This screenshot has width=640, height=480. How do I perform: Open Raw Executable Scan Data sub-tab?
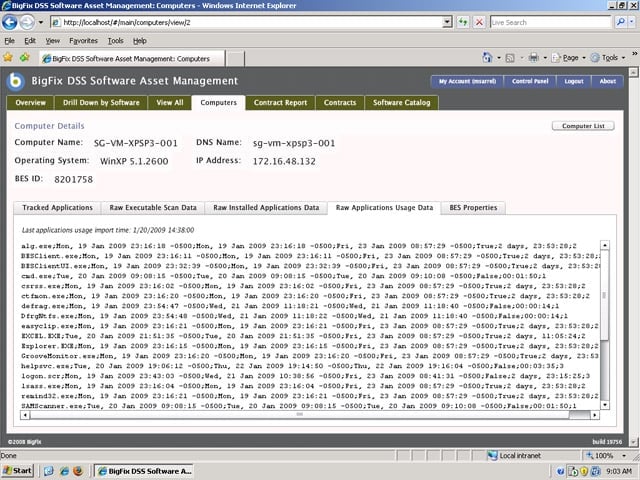153,208
